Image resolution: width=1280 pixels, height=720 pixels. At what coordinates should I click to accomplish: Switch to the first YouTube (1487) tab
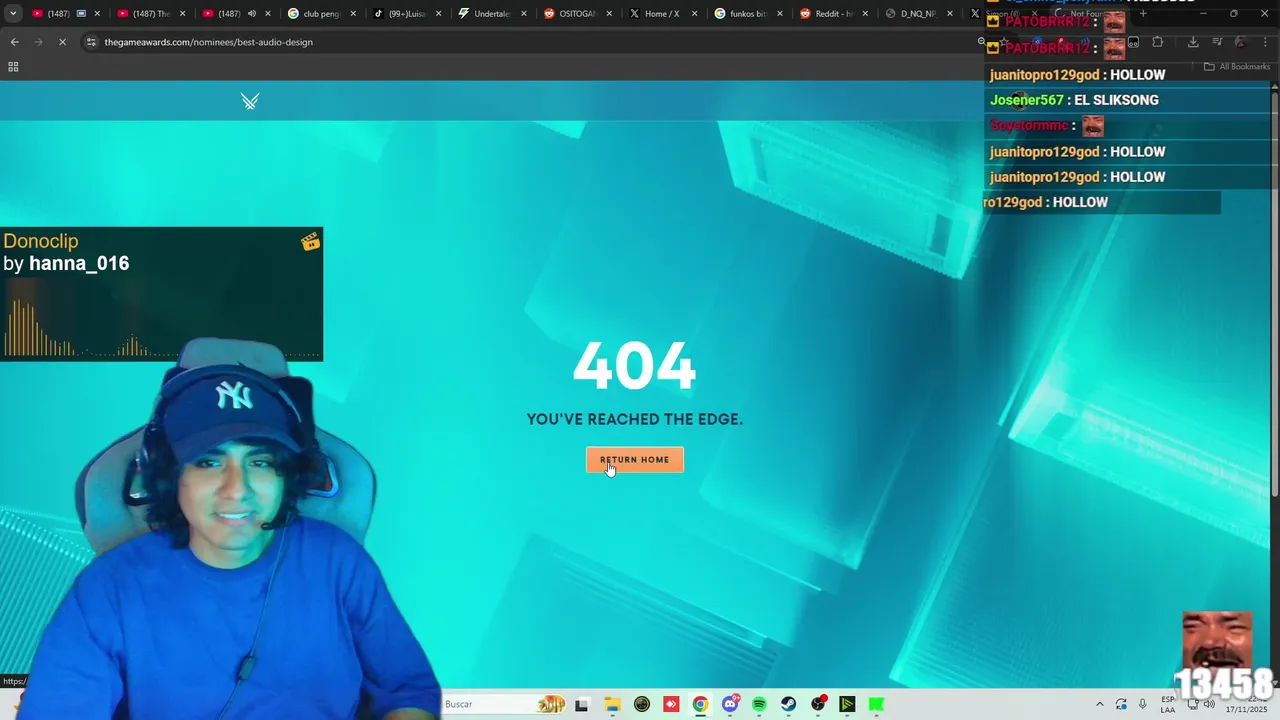(x=65, y=14)
